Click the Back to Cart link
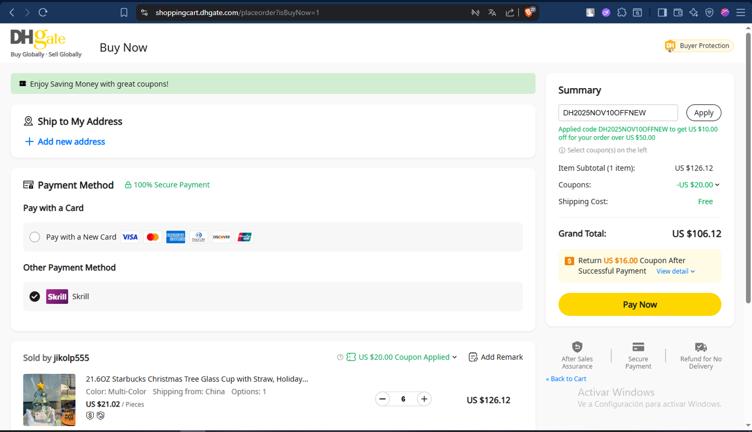The width and height of the screenshot is (752, 432). pos(566,379)
